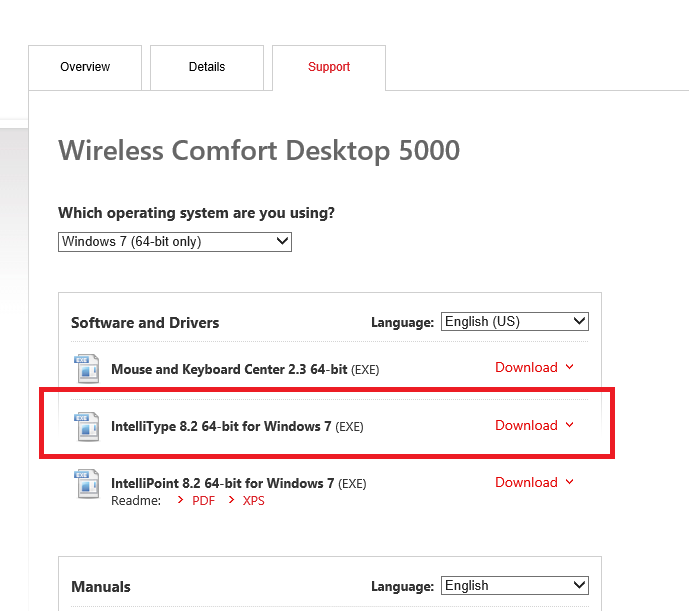The image size is (689, 611).
Task: Open the operating system dropdown
Action: coord(175,242)
